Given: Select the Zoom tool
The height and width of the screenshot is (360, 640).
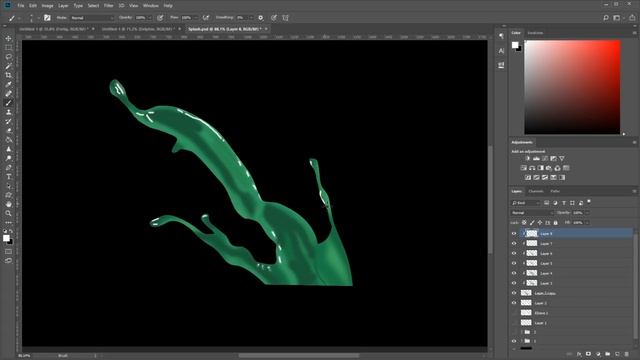Looking at the screenshot, I should point(8,213).
